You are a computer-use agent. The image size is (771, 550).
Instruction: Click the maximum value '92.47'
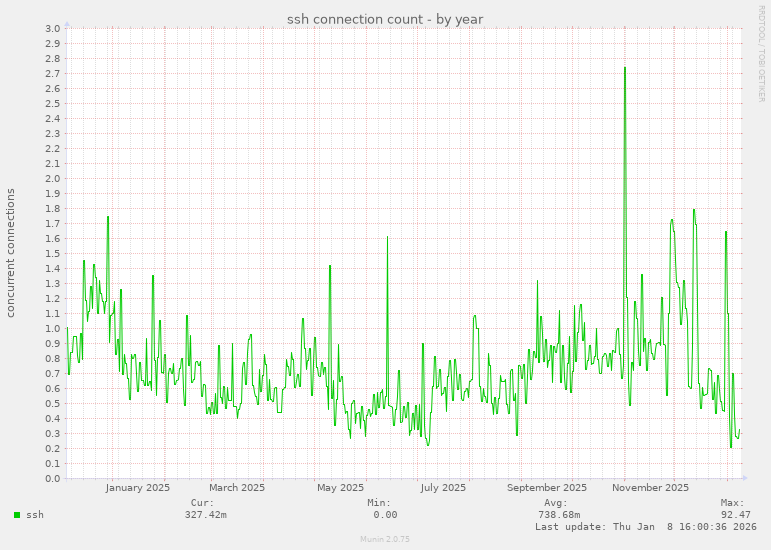(736, 515)
